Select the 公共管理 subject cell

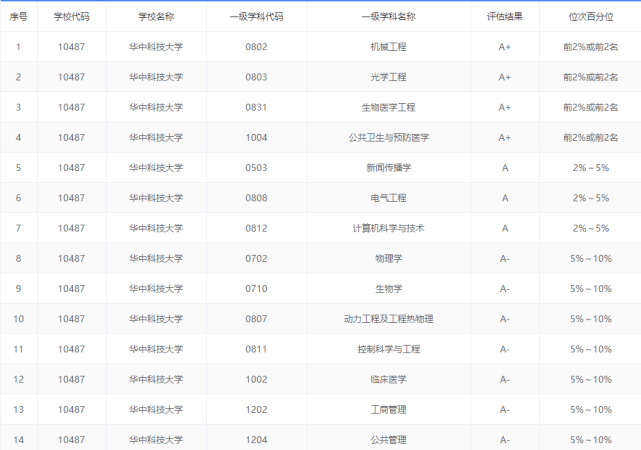tap(388, 440)
